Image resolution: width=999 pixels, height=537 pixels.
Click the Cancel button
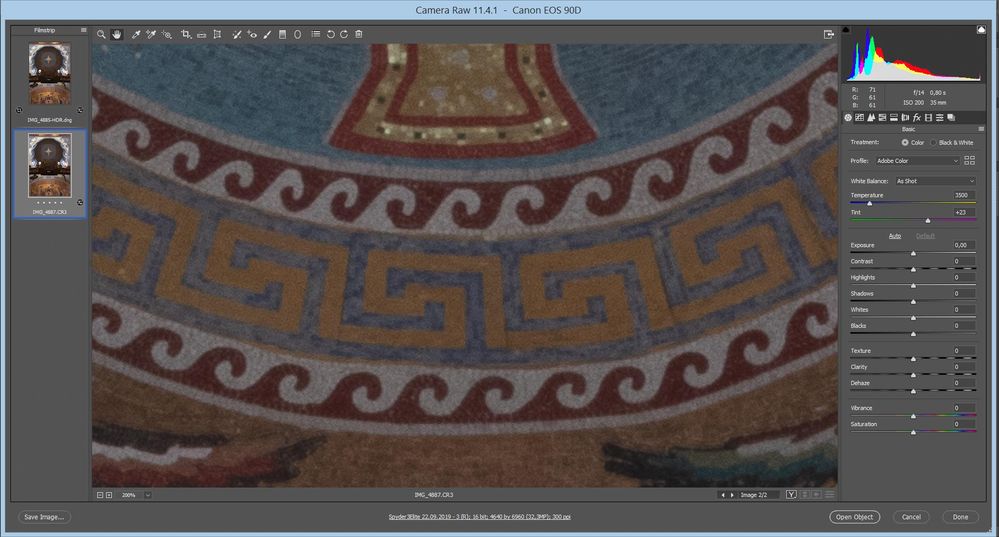coord(911,517)
